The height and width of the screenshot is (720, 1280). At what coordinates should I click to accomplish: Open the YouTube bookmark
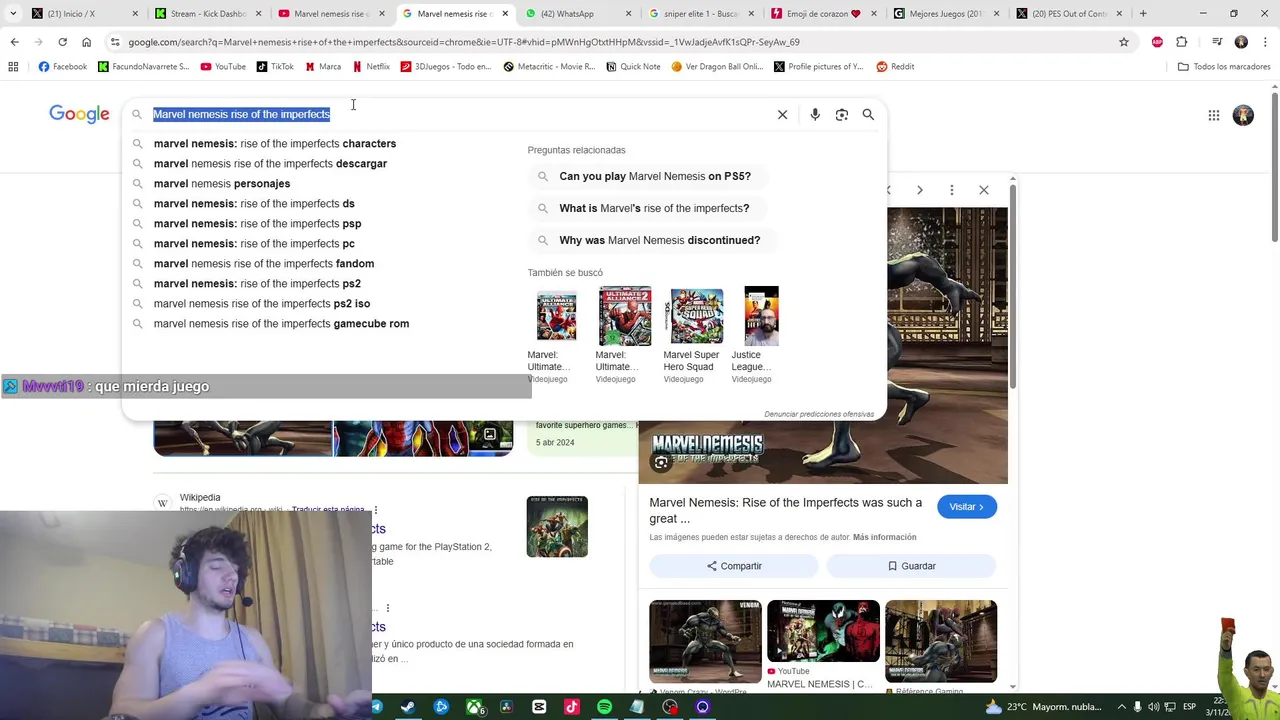click(223, 67)
